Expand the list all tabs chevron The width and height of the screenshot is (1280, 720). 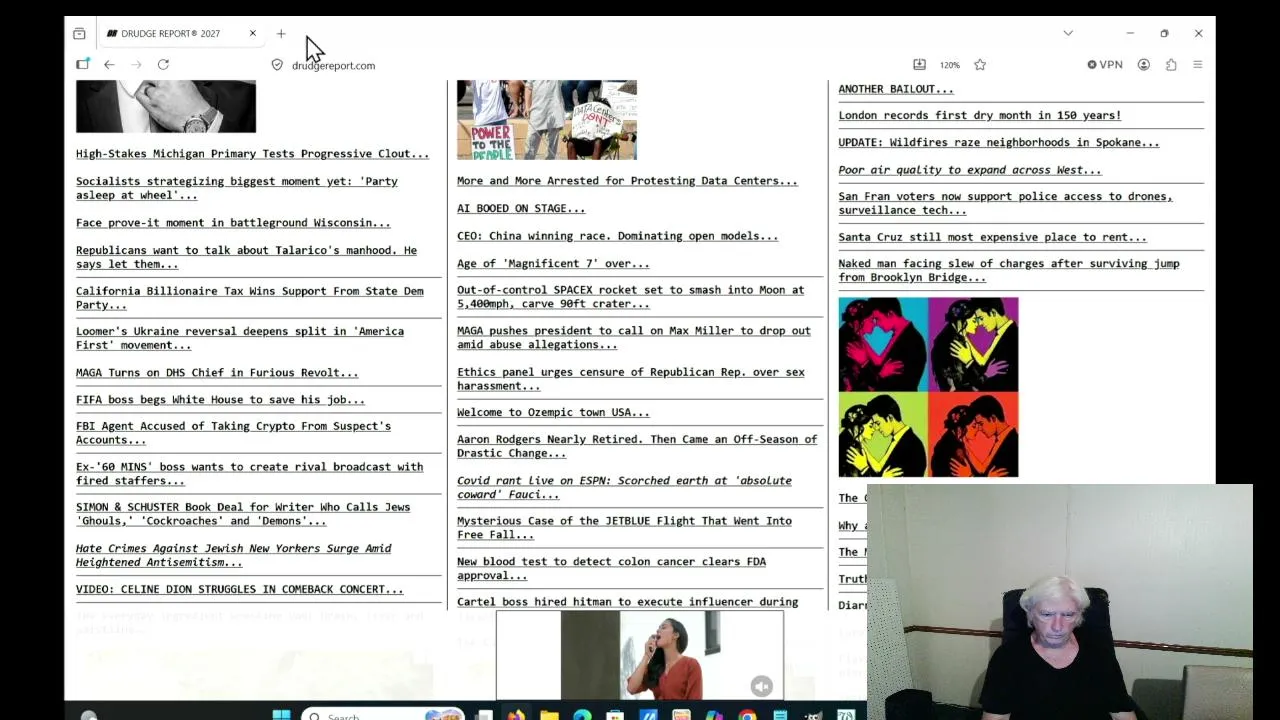coord(1068,33)
